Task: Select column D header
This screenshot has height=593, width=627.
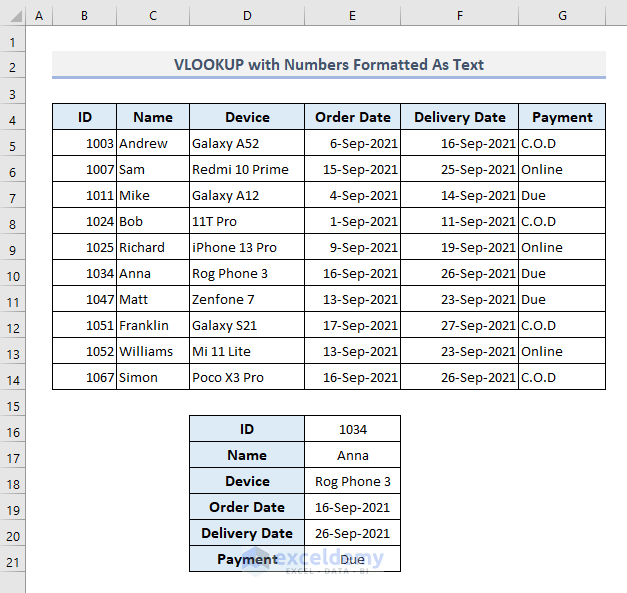Action: click(247, 16)
